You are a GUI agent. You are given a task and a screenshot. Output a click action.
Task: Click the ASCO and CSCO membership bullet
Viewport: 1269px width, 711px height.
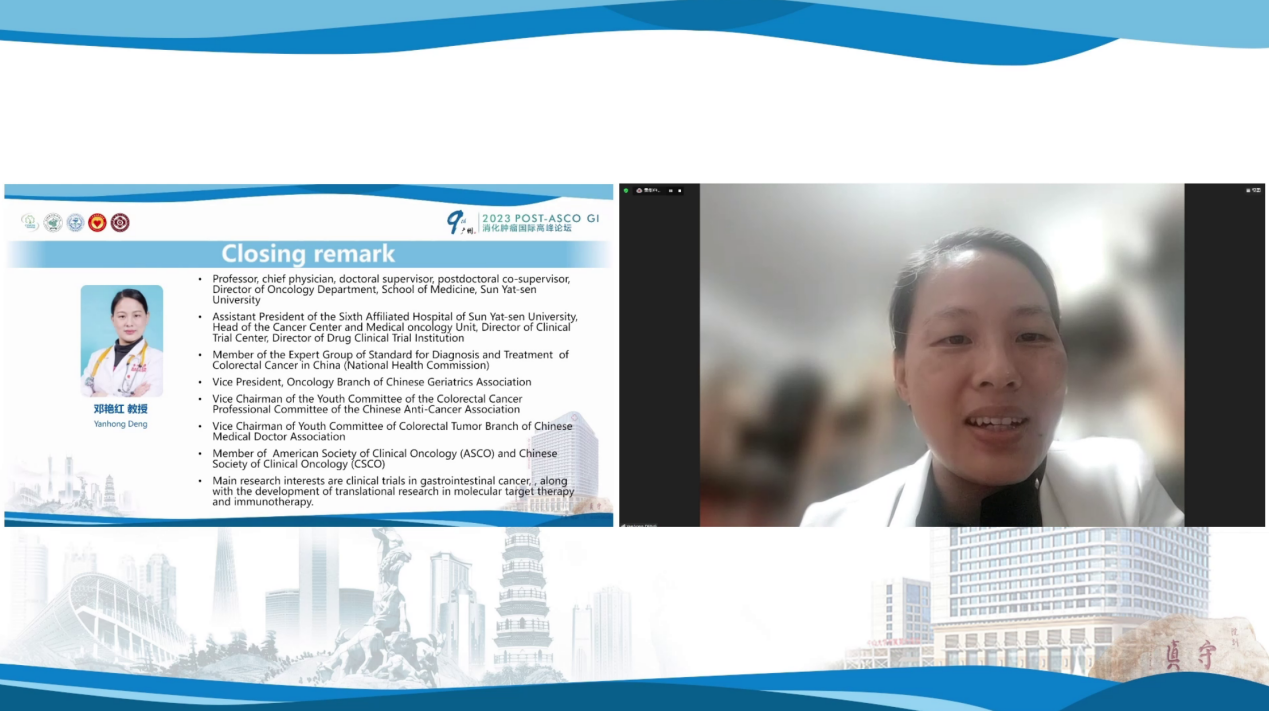[384, 459]
